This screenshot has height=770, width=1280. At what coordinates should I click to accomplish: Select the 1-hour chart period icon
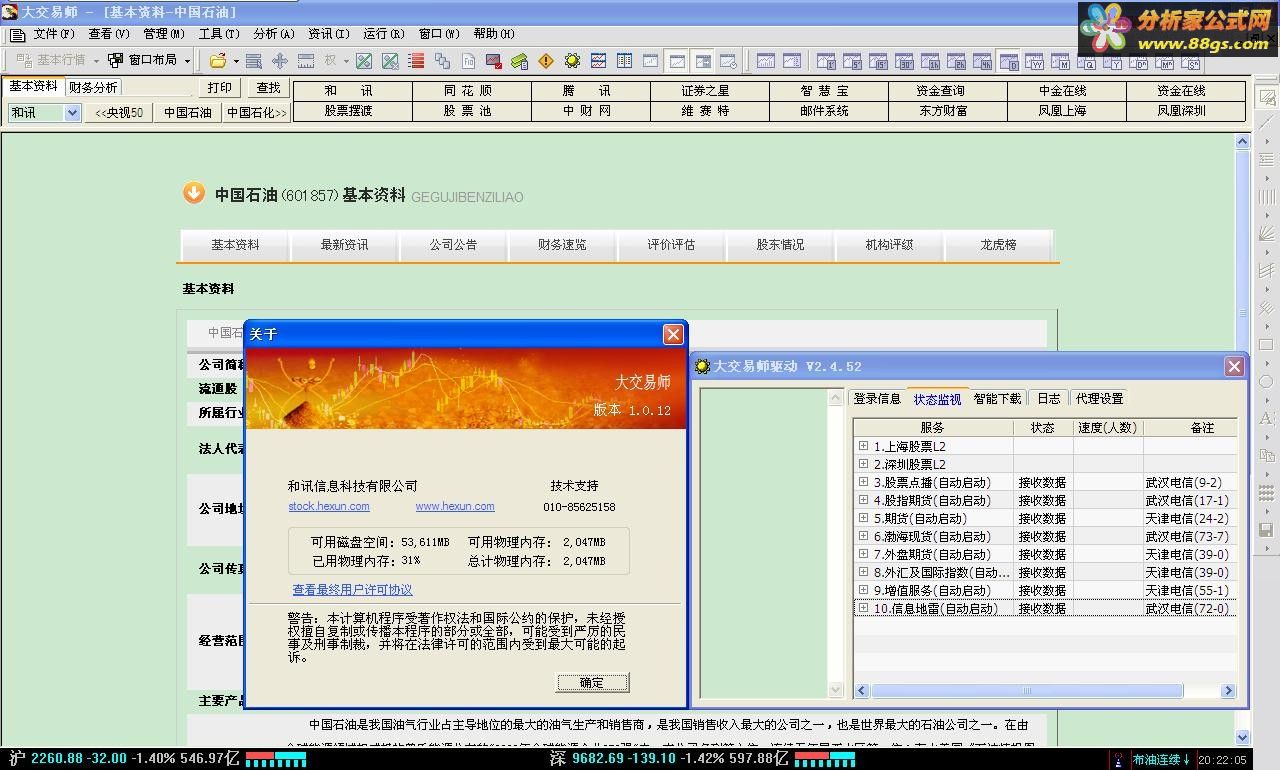pyautogui.click(x=930, y=61)
